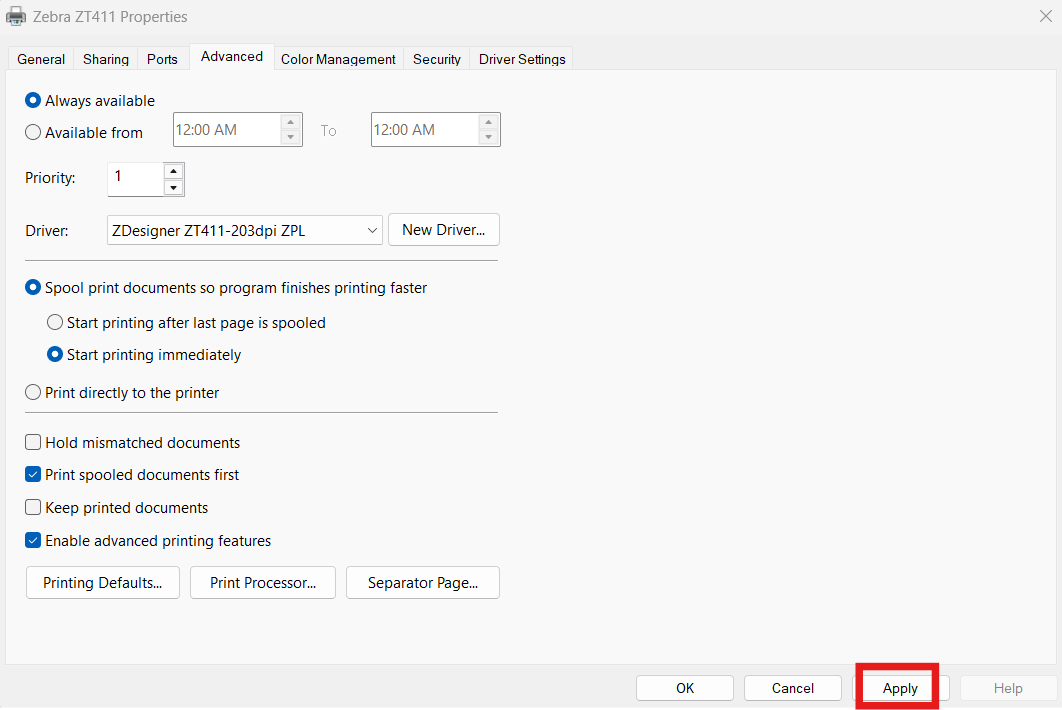The height and width of the screenshot is (710, 1062).
Task: Open Separator Page... dialog
Action: click(x=423, y=583)
